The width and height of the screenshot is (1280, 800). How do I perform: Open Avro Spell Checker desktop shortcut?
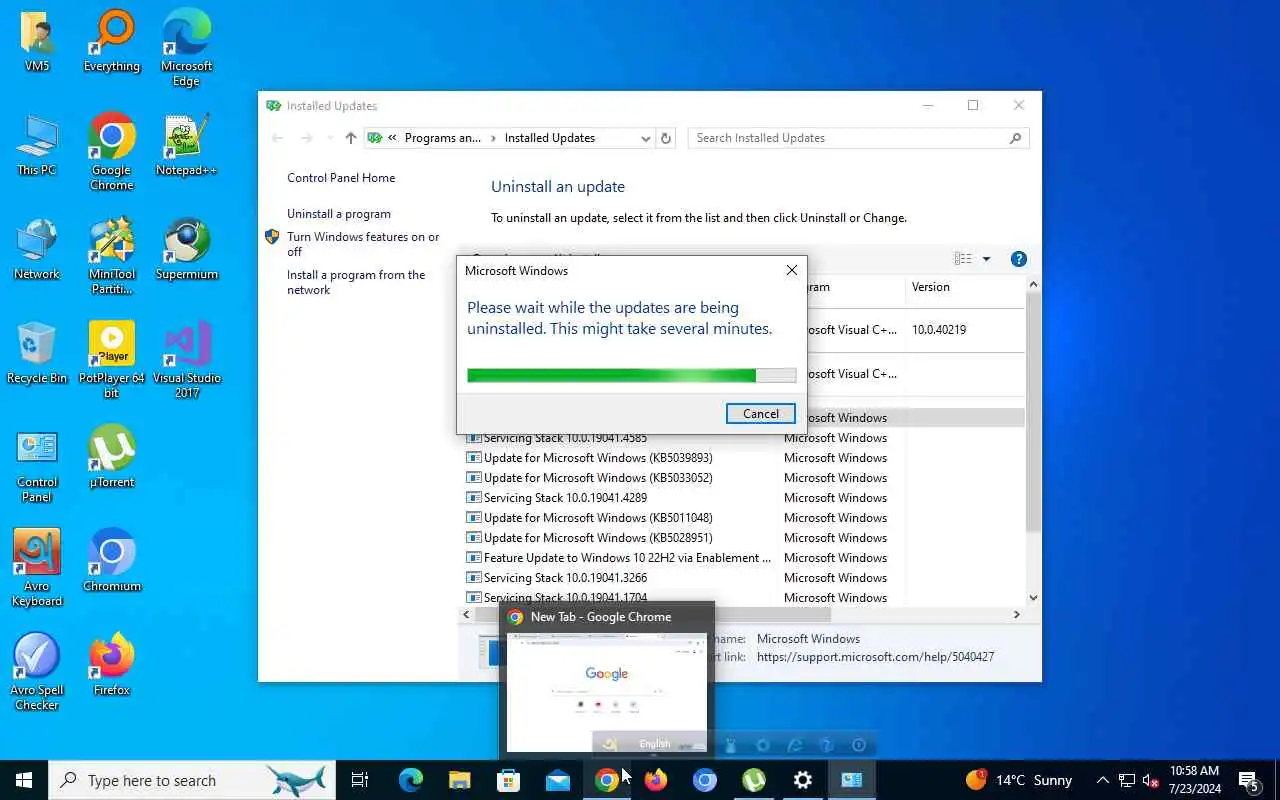37,672
